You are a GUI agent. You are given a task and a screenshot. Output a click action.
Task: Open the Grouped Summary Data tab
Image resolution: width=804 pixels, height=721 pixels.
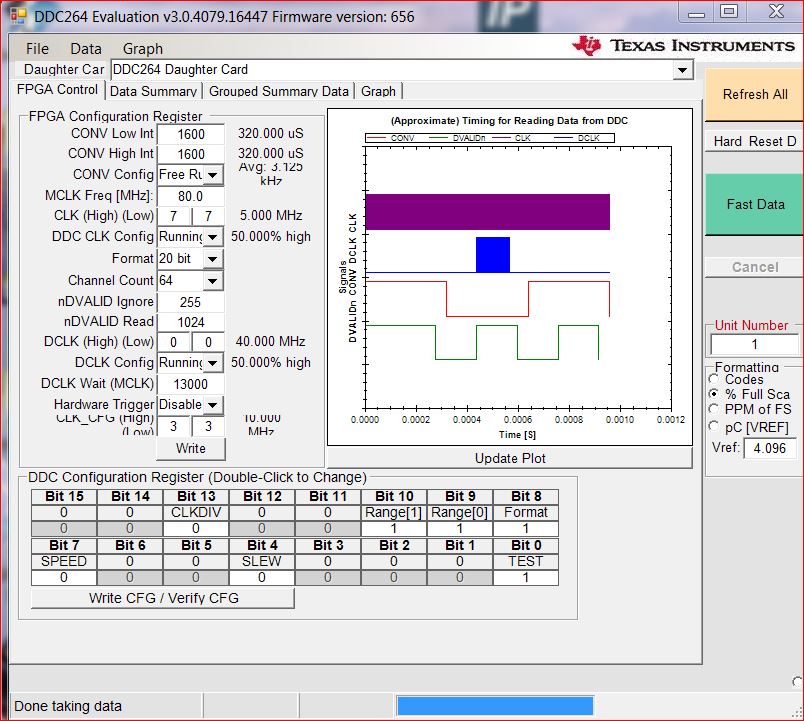278,91
